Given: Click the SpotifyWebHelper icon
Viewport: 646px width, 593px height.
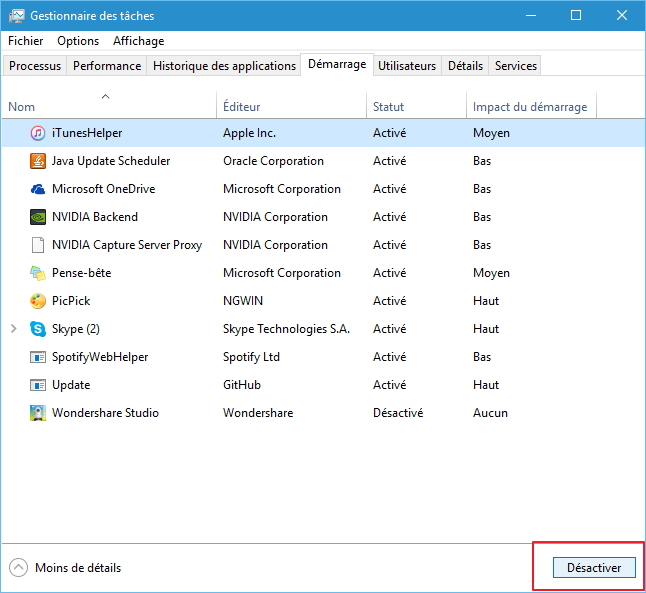Looking at the screenshot, I should tap(37, 357).
